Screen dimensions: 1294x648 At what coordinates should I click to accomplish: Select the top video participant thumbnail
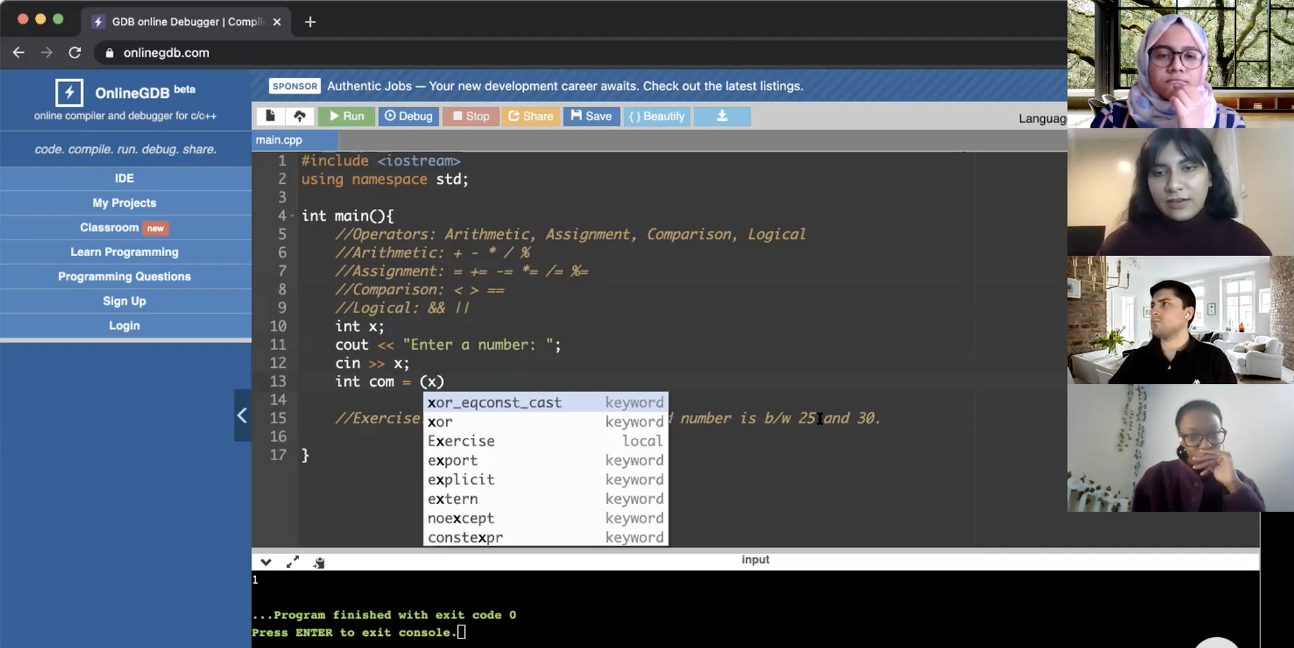(x=1180, y=64)
